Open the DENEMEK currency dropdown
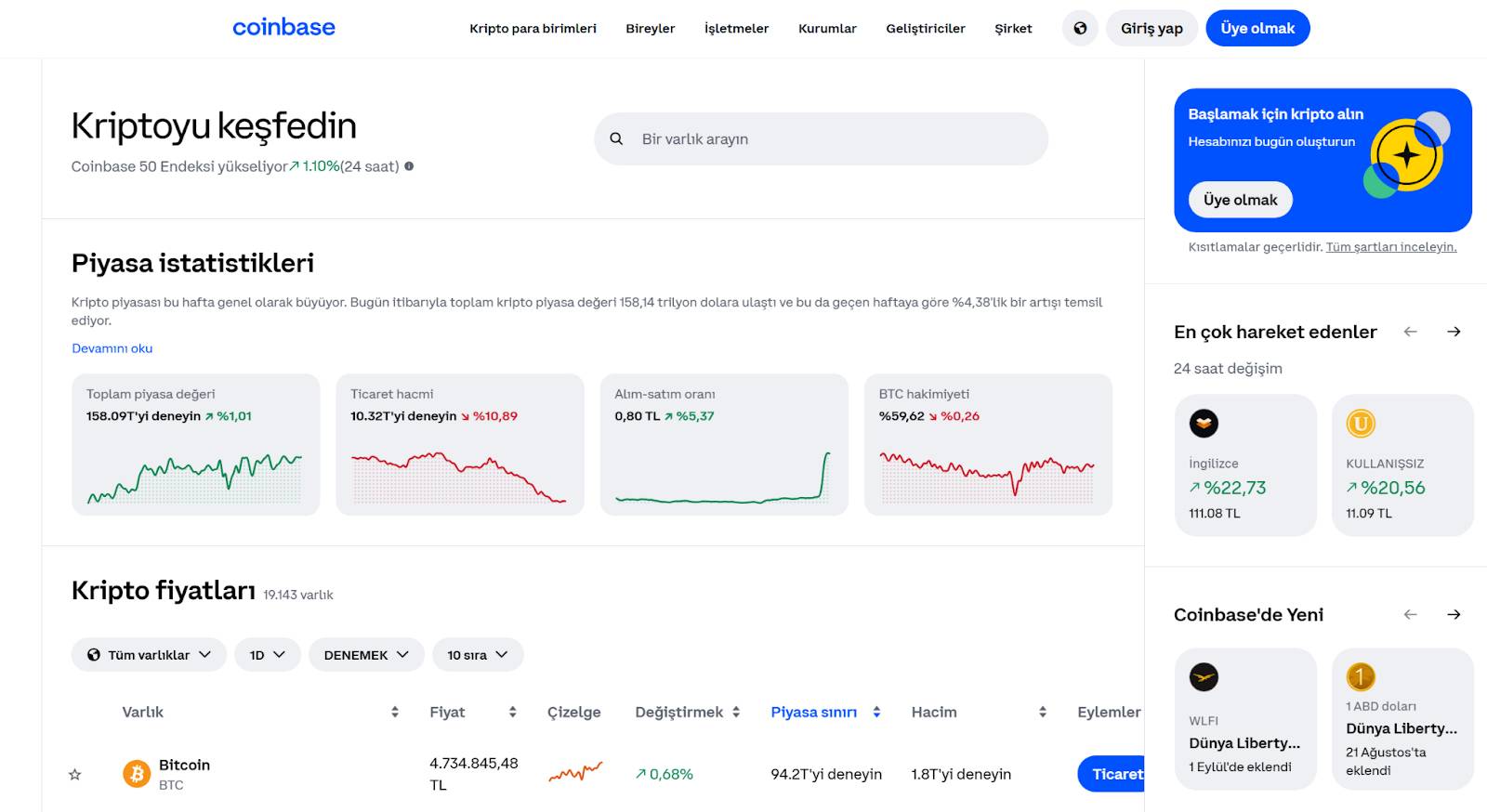Screen dimensions: 1487x812 [x=366, y=655]
